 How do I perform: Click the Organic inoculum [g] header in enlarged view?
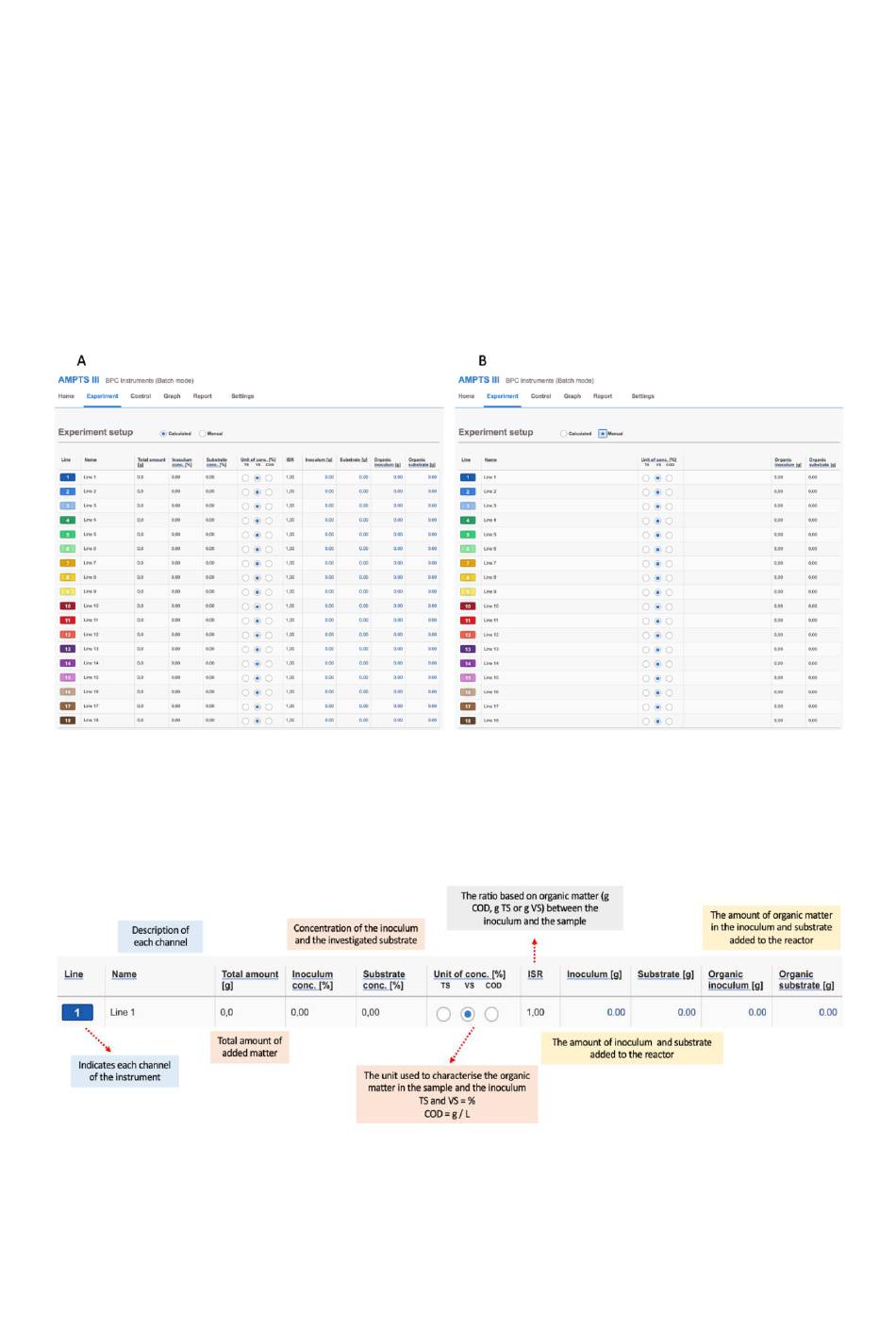[x=736, y=980]
